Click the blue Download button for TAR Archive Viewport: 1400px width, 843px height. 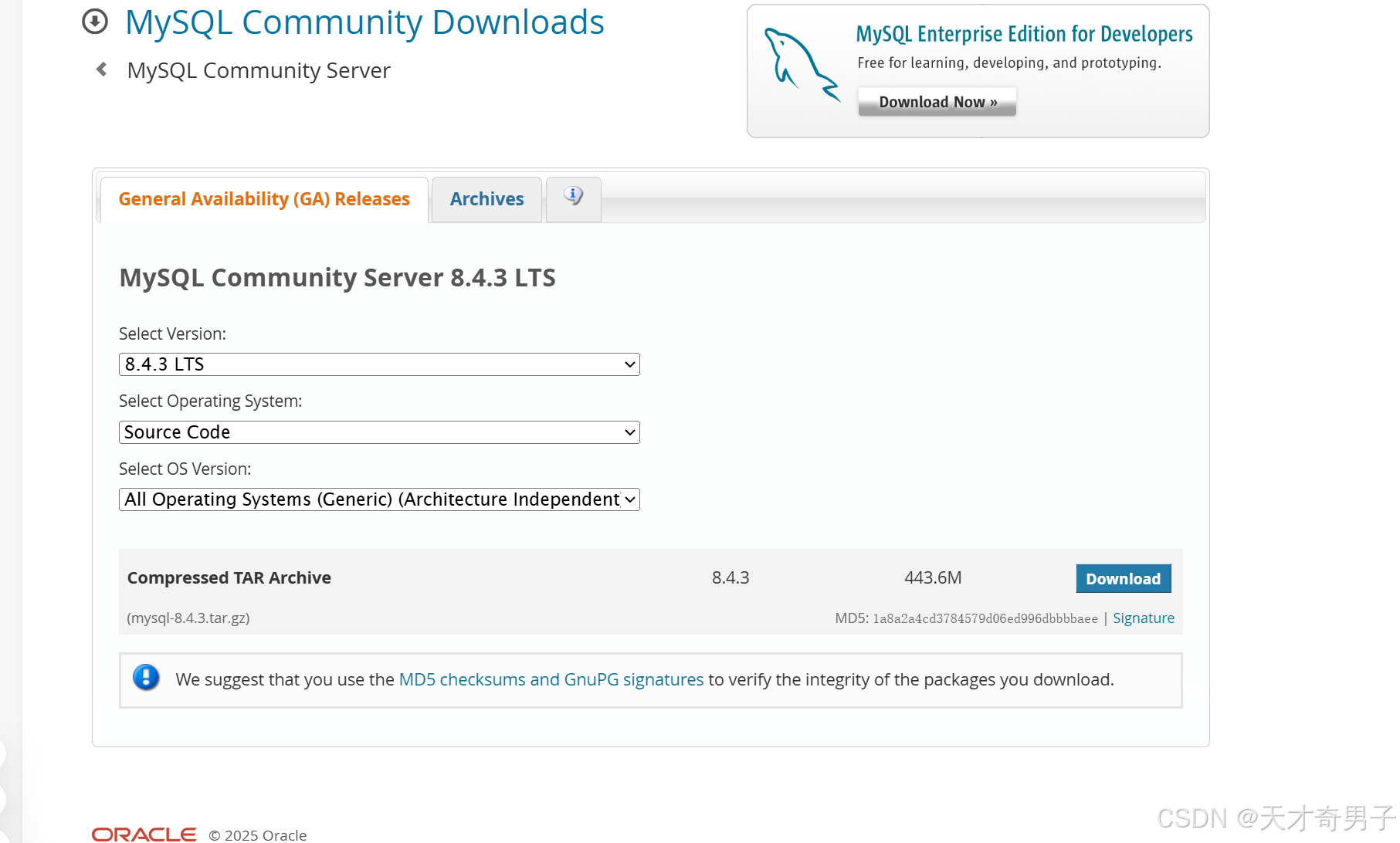click(1124, 578)
